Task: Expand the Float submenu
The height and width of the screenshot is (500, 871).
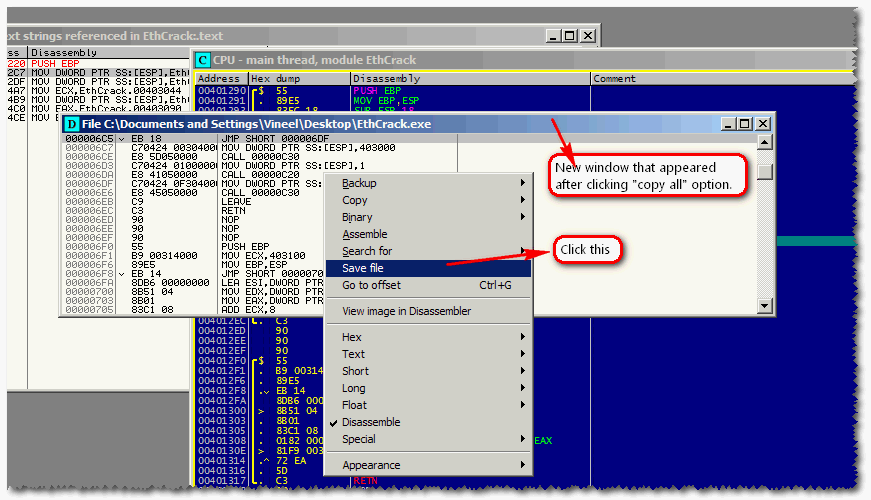Action: (428, 405)
